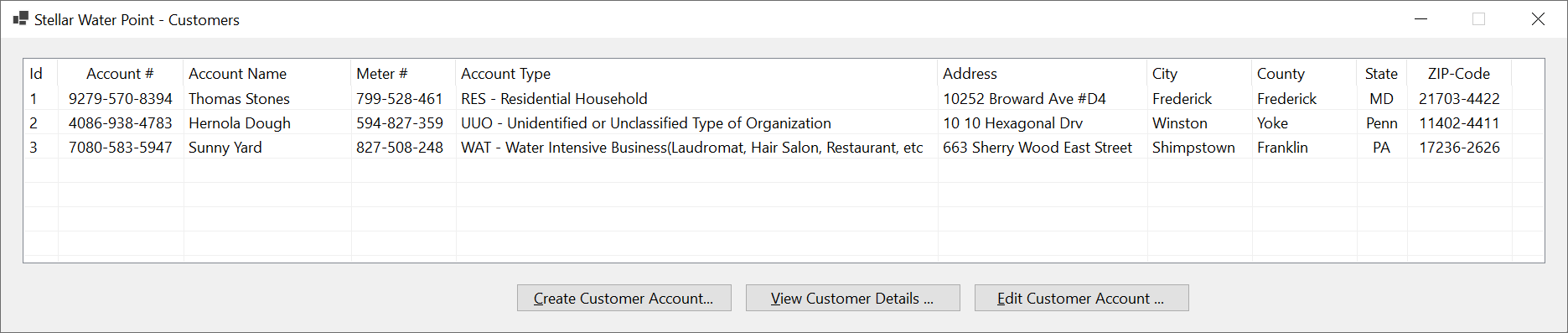Image resolution: width=1568 pixels, height=333 pixels.
Task: Click the County column header
Action: click(1305, 73)
